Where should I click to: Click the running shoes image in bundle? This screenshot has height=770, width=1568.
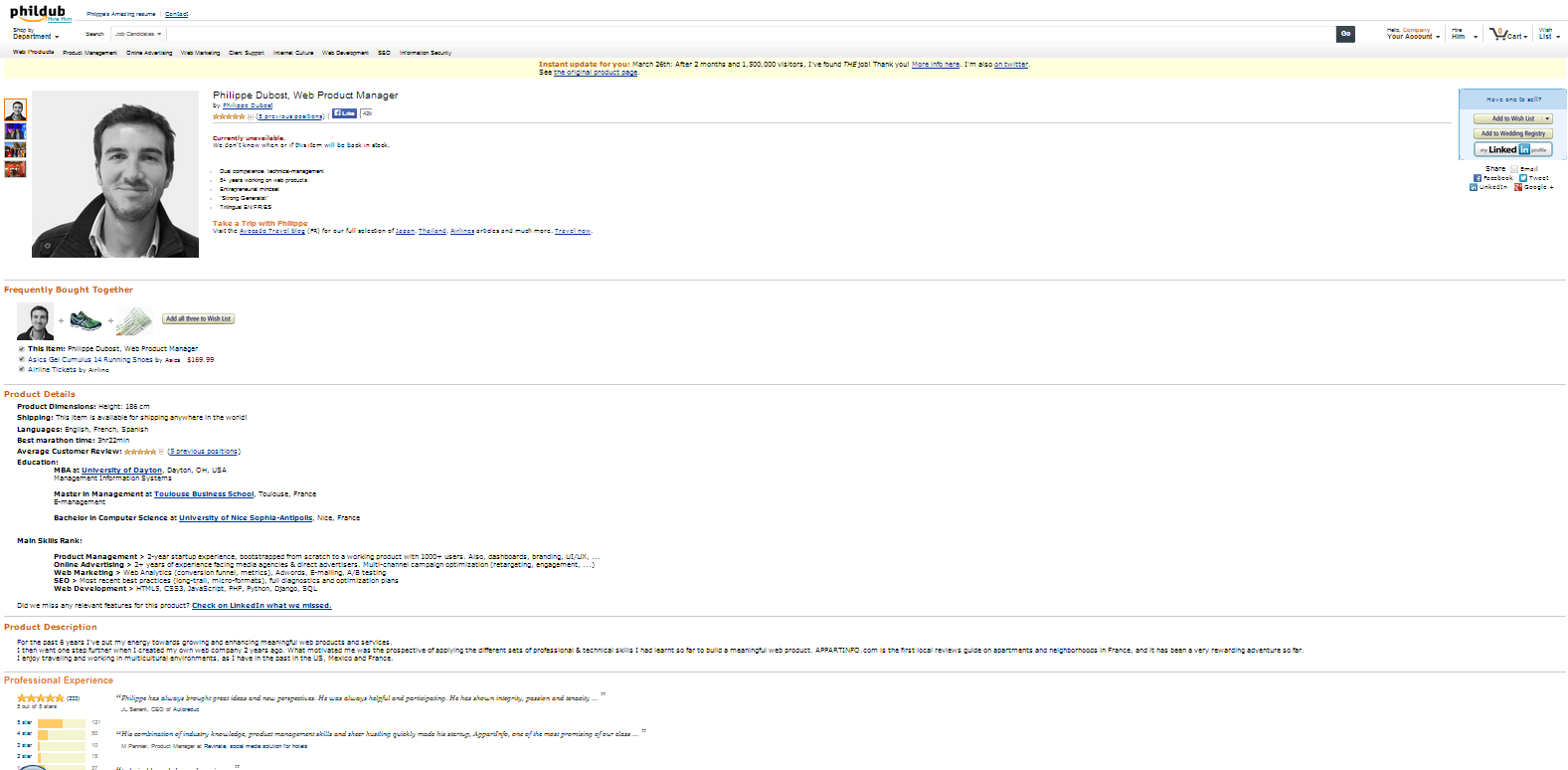pyautogui.click(x=86, y=321)
